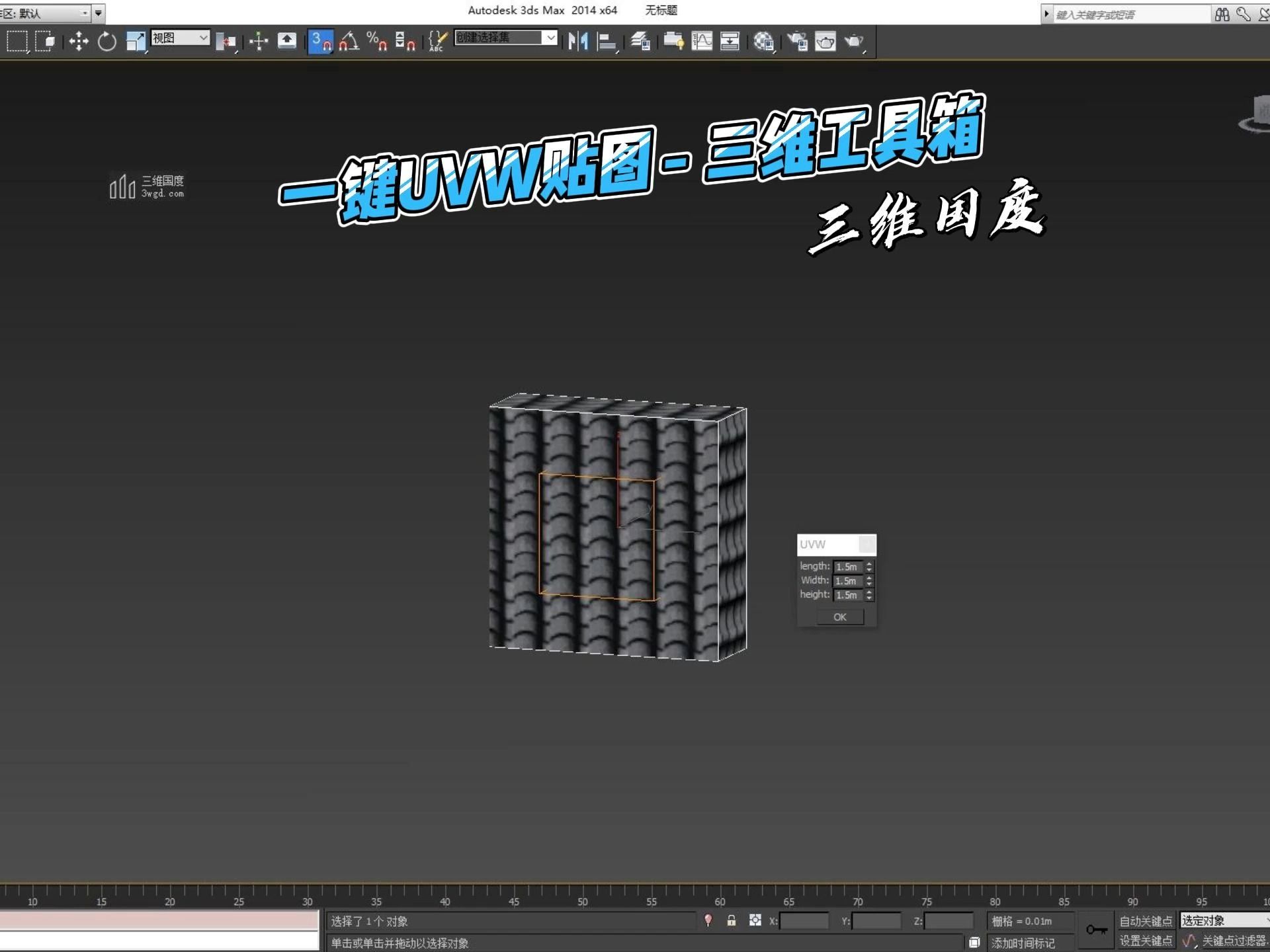This screenshot has height=952, width=1270.
Task: Open the Align tool
Action: (x=607, y=42)
